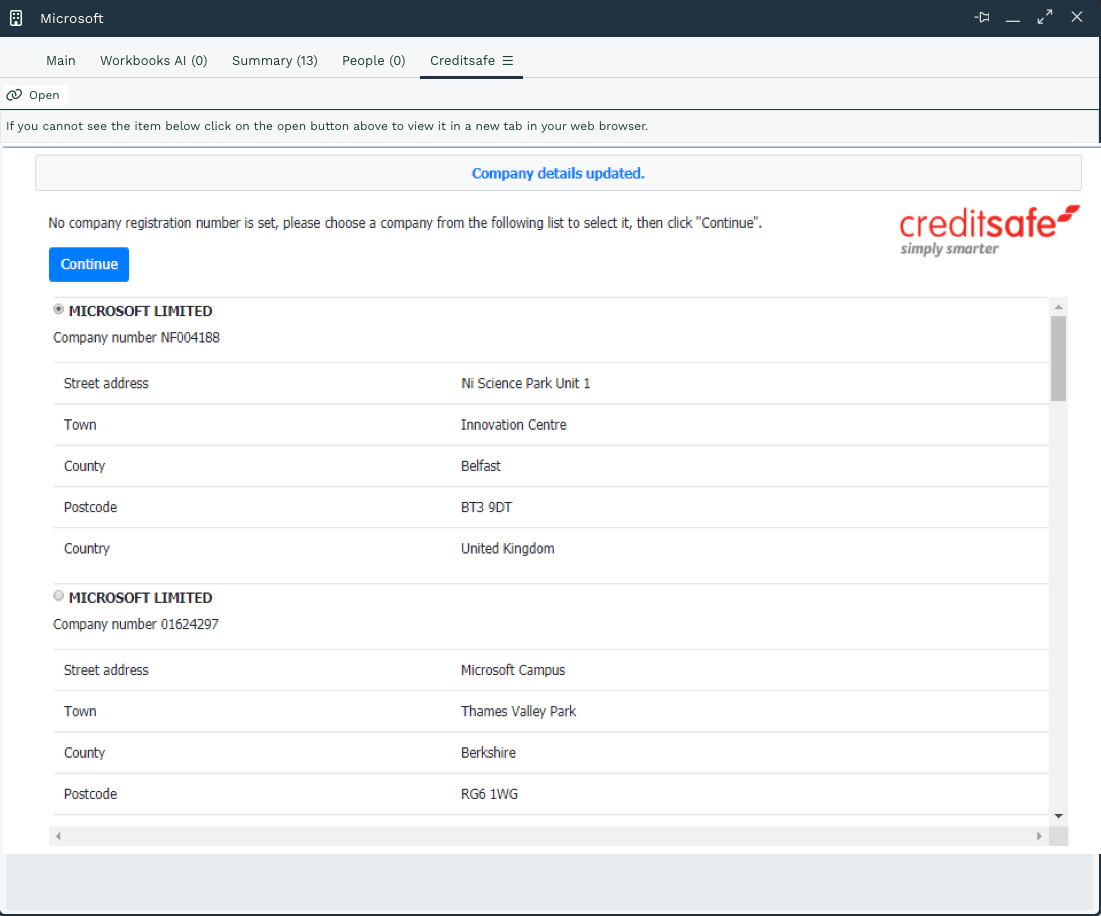
Task: Click the 'RG6 1WG' postcode value
Action: (x=489, y=795)
